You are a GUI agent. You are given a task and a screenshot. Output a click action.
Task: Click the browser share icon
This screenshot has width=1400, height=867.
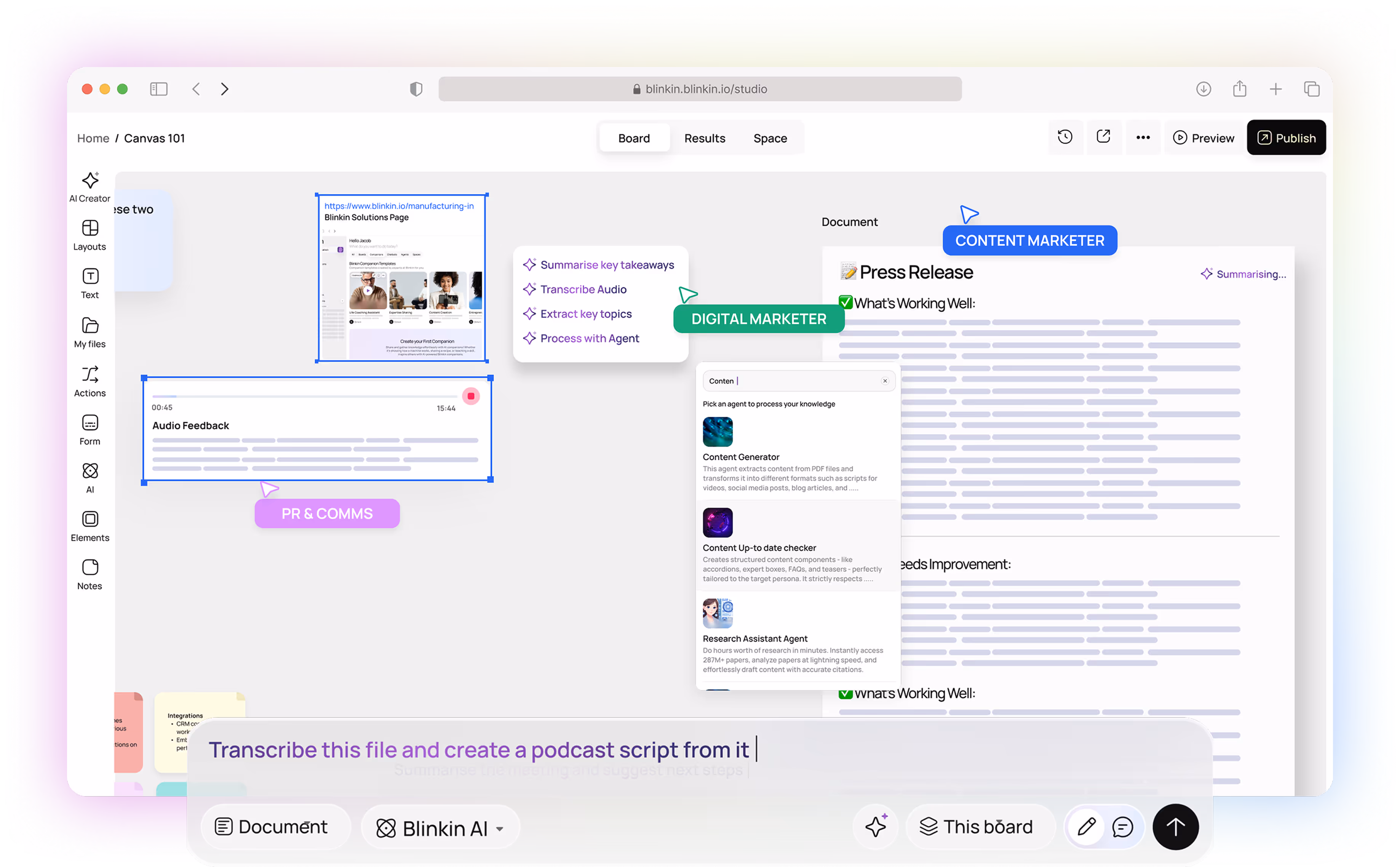pyautogui.click(x=1240, y=88)
